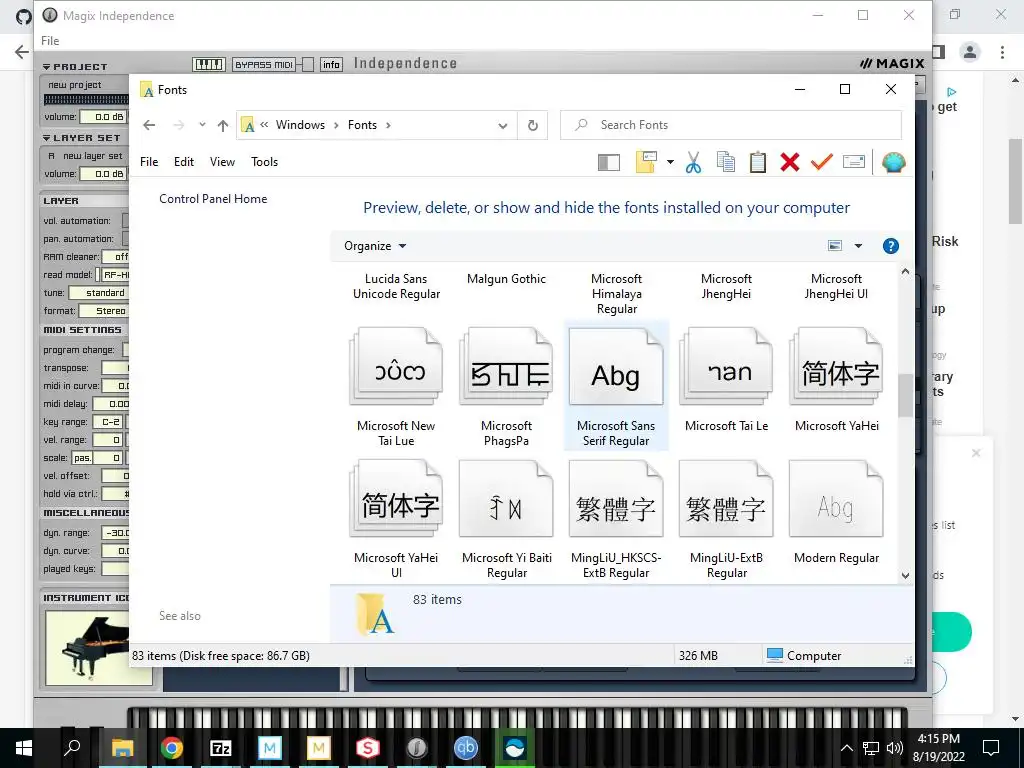The width and height of the screenshot is (1024, 768).
Task: Open qBittorrent from the taskbar
Action: pyautogui.click(x=466, y=747)
